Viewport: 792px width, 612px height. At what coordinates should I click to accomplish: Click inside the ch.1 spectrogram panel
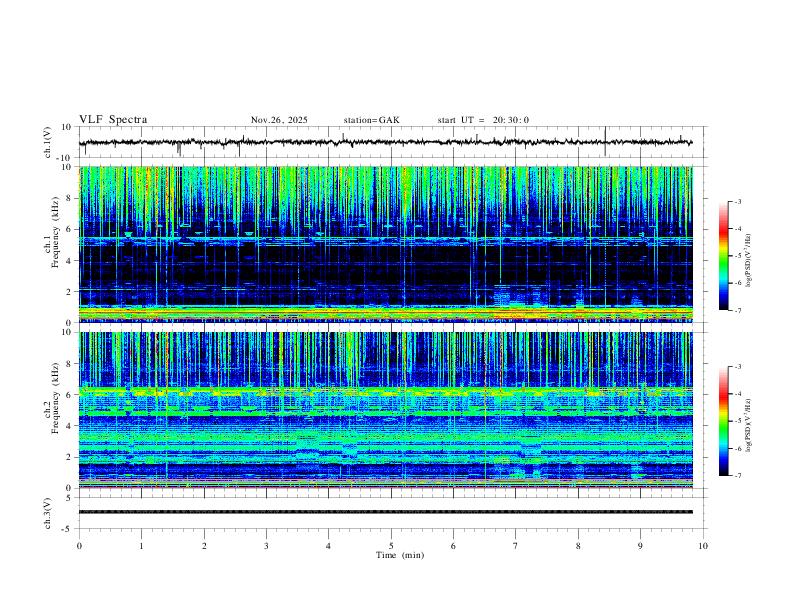(385, 244)
